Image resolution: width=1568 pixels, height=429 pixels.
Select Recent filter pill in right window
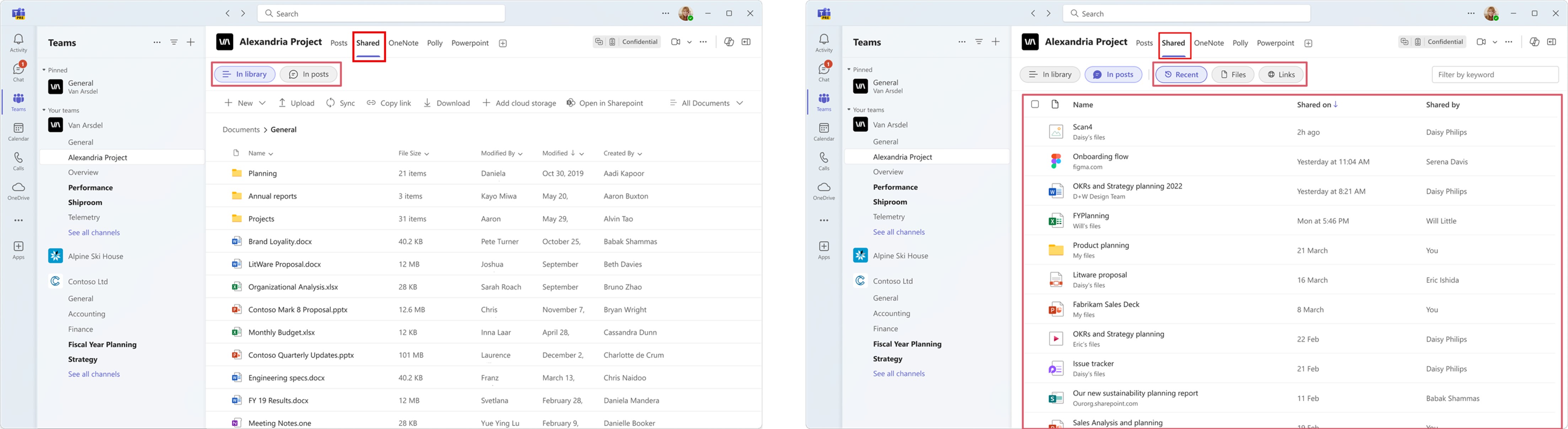point(1182,74)
